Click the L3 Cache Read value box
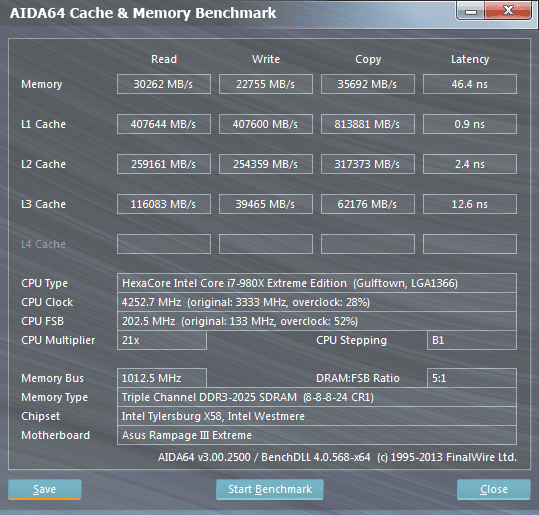Viewport: 539px width, 515px height. pos(164,204)
